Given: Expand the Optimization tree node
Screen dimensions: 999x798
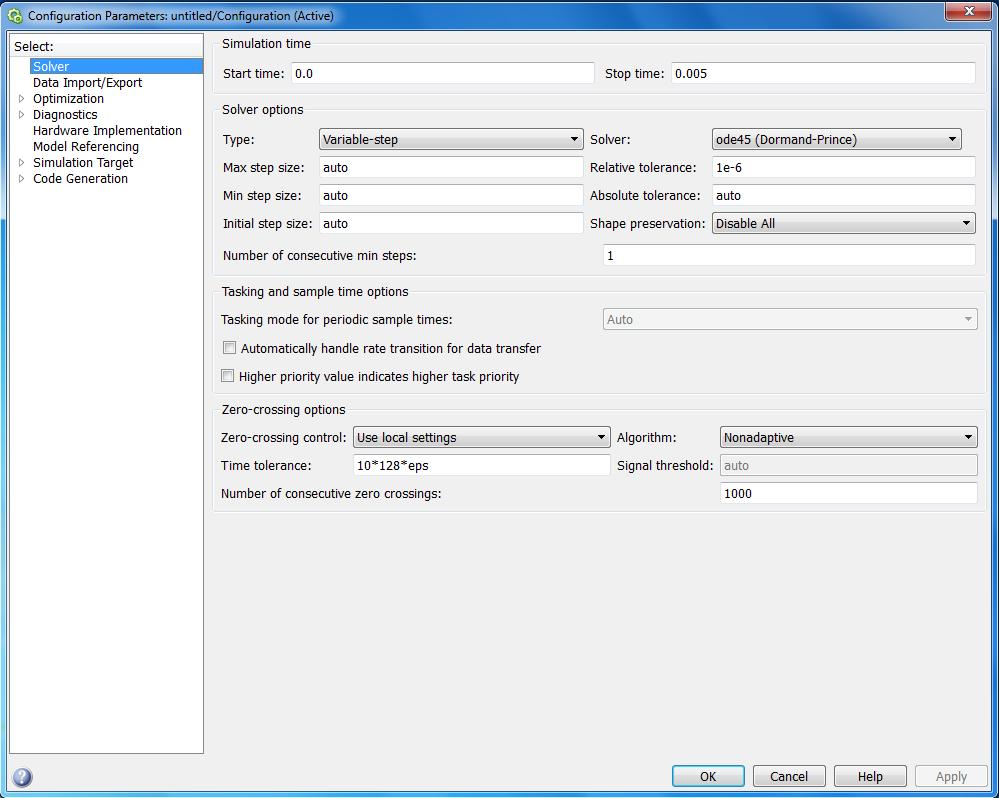Looking at the screenshot, I should [x=22, y=99].
